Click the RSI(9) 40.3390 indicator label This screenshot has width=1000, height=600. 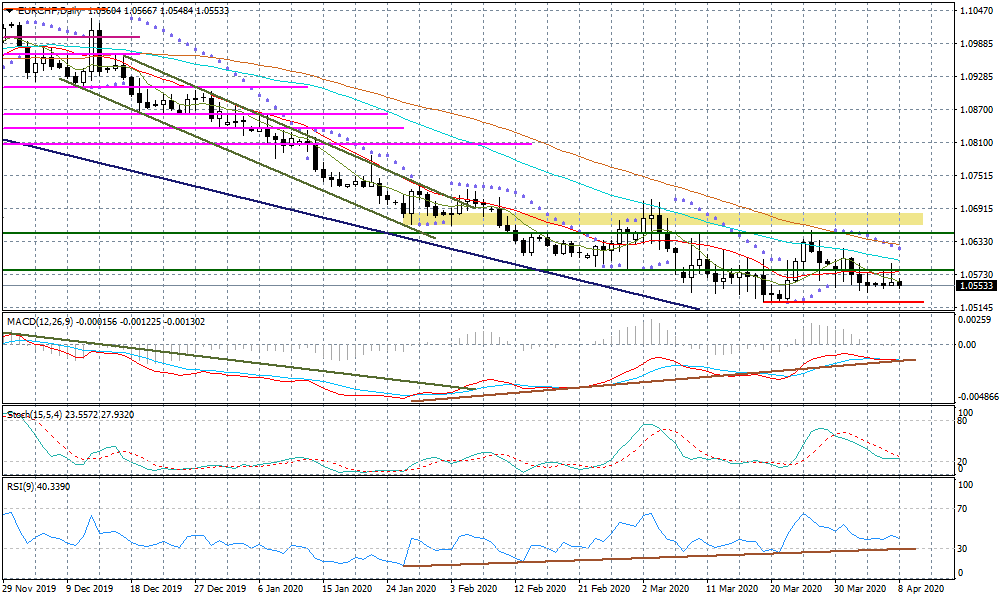39,487
